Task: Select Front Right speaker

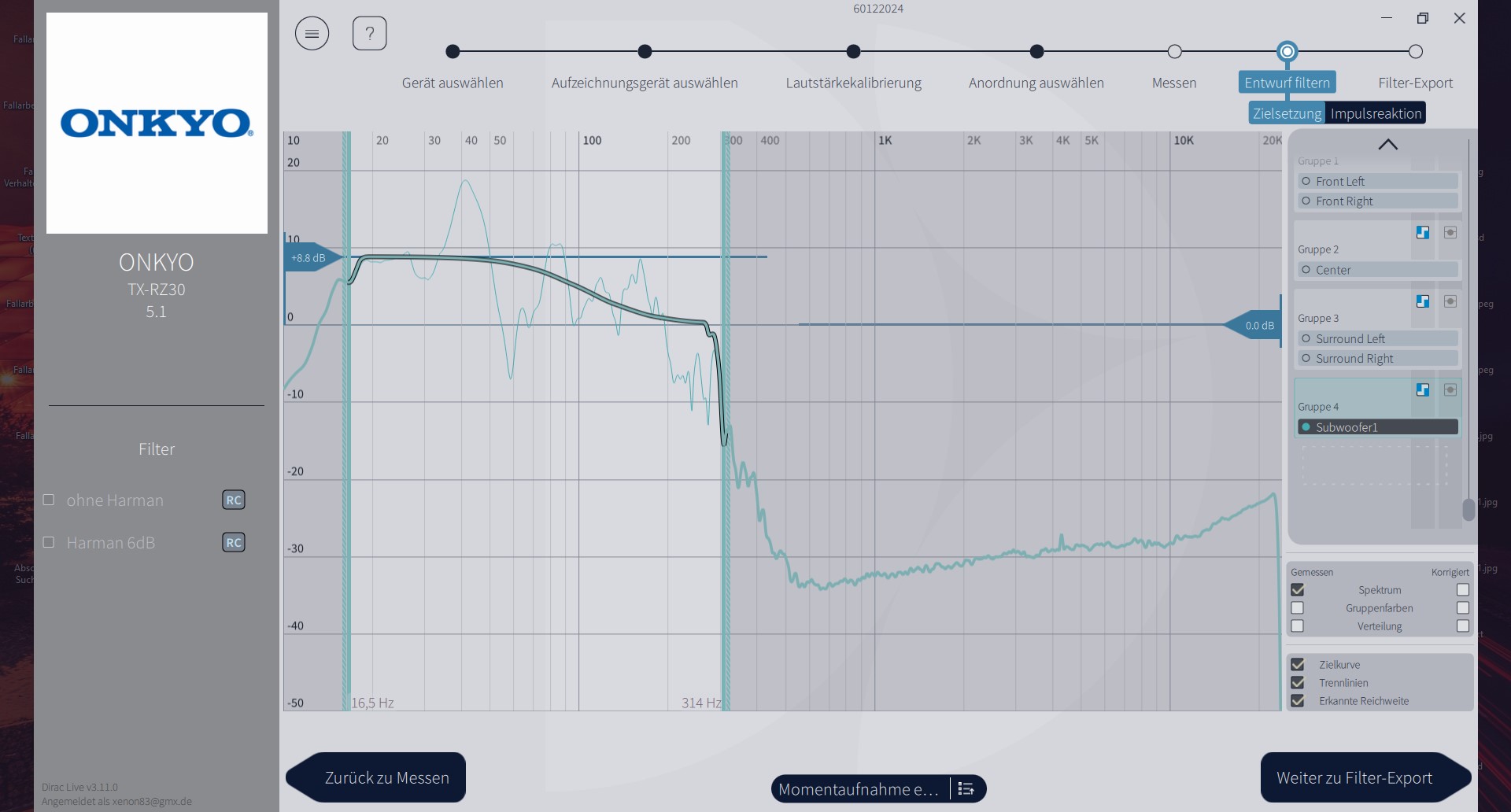Action: click(x=1378, y=201)
